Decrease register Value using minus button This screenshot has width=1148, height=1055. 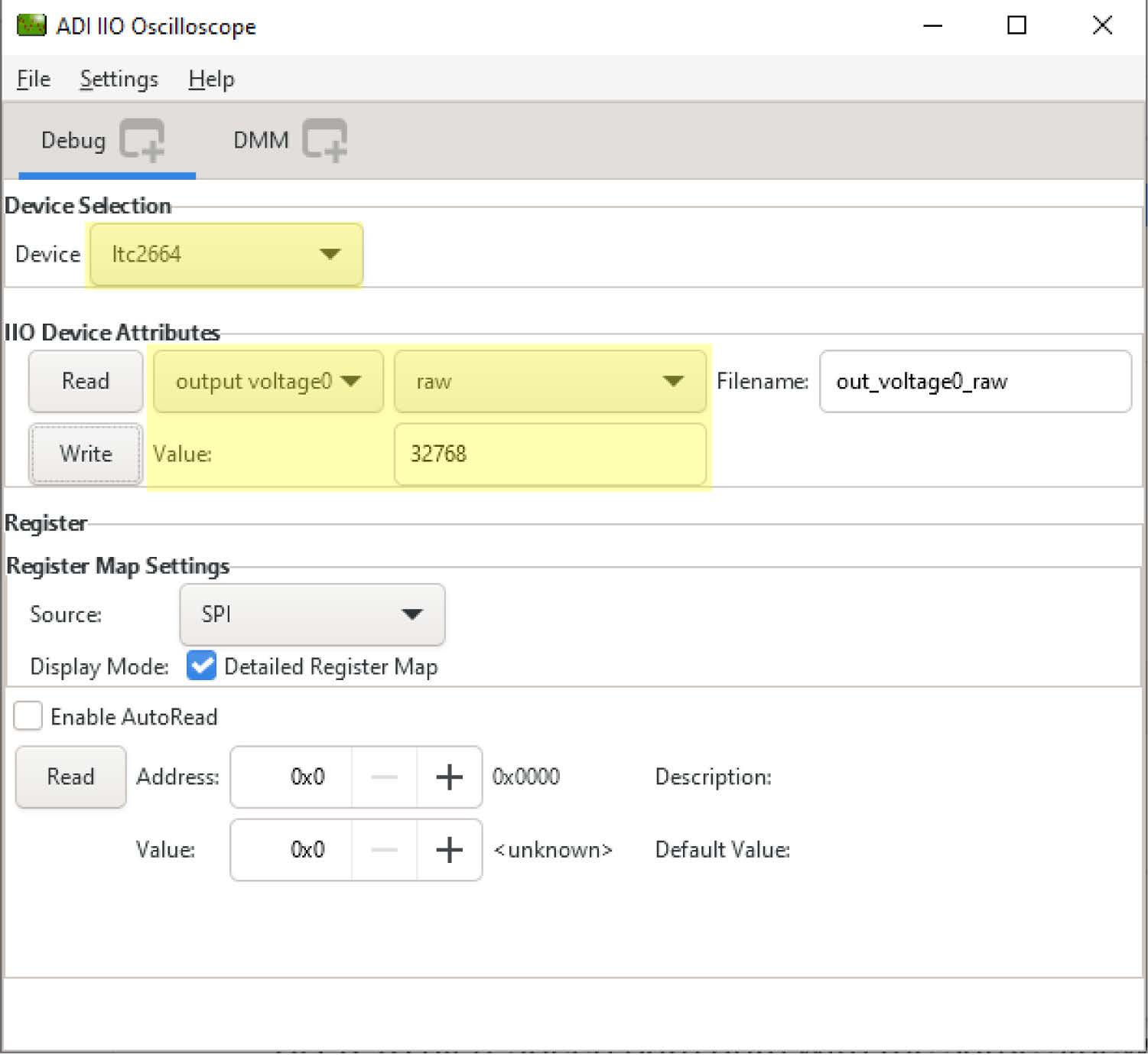coord(384,850)
